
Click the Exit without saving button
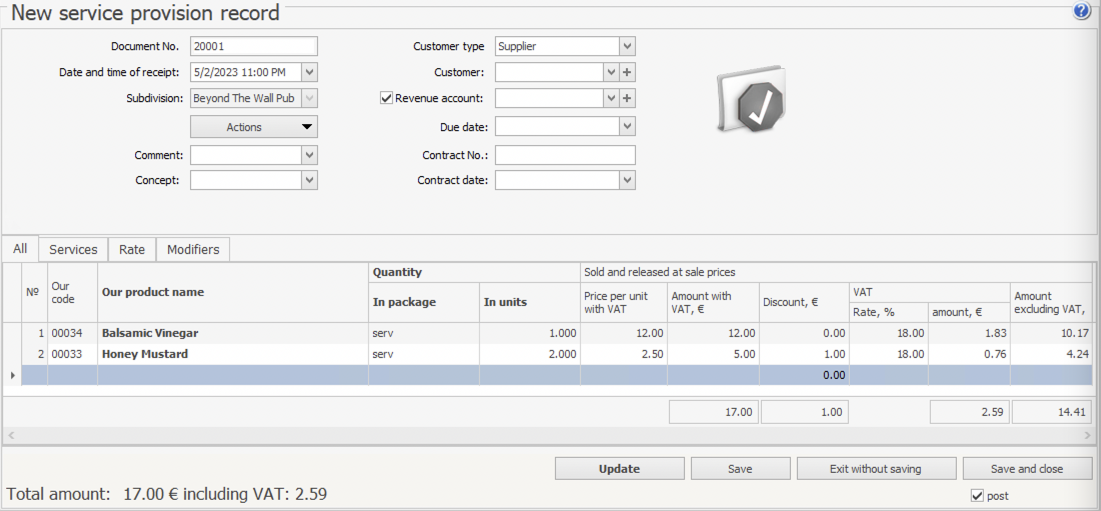coord(875,468)
